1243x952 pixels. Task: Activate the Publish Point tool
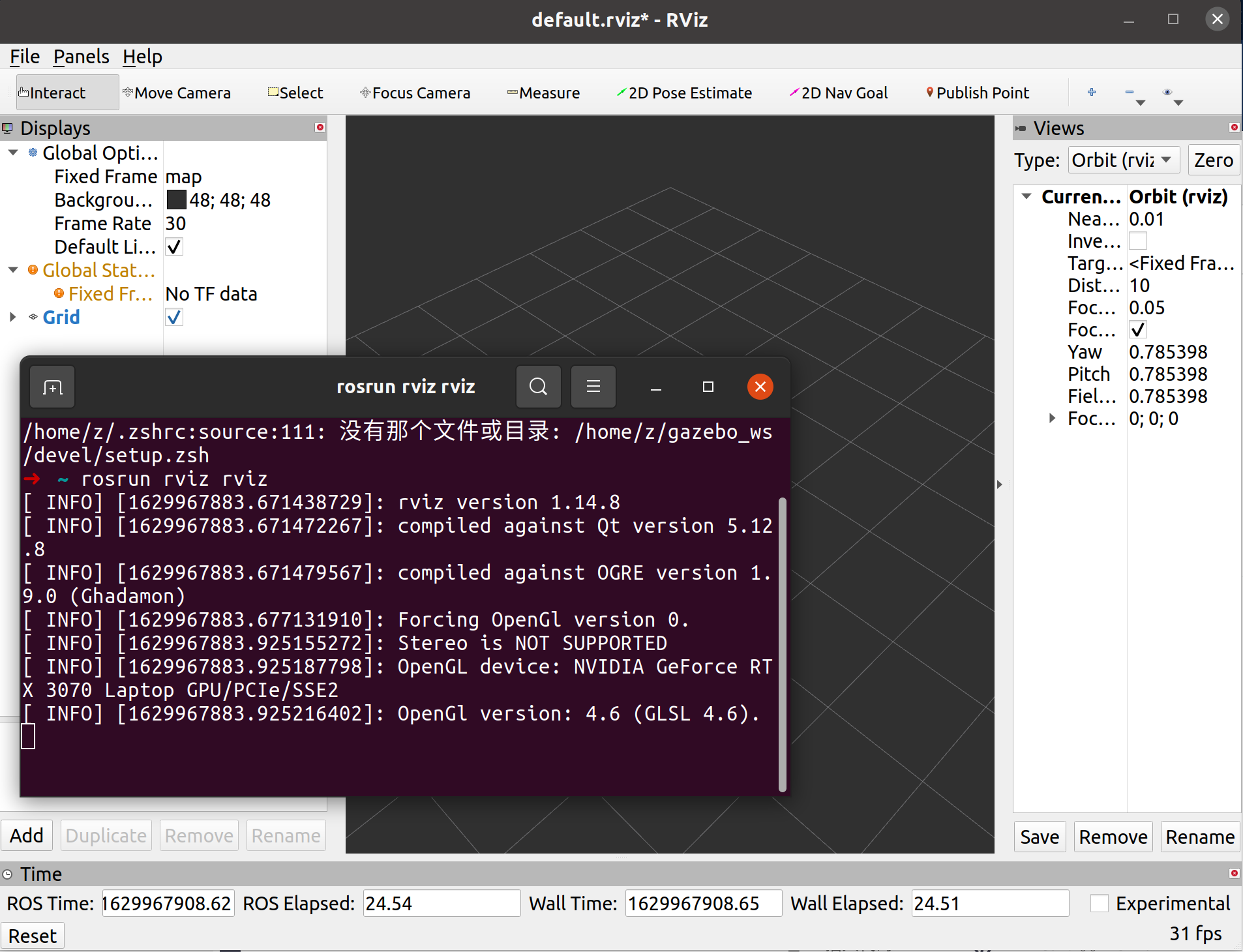click(x=976, y=92)
